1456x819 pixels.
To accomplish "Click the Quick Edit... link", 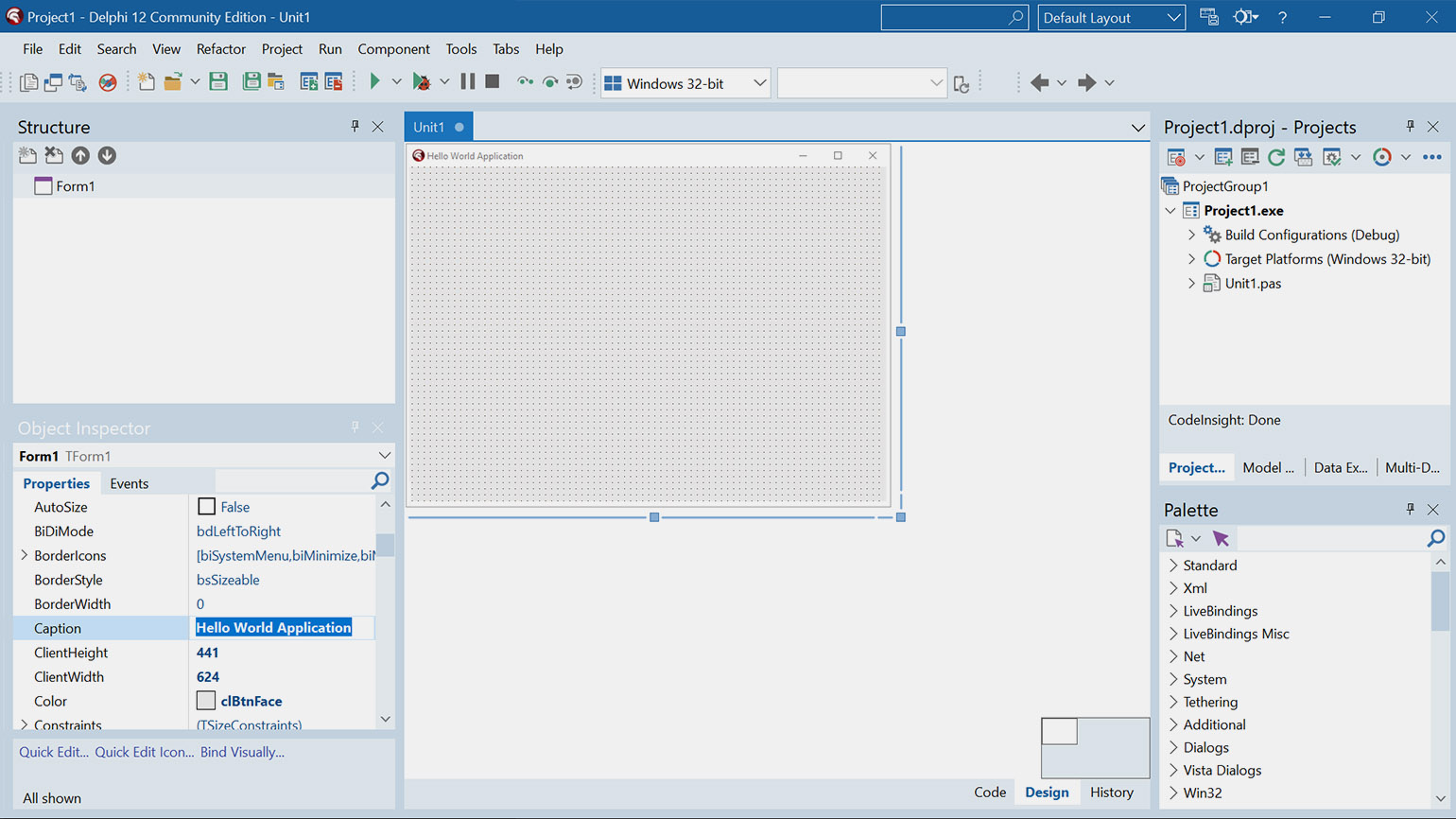I will coord(54,752).
